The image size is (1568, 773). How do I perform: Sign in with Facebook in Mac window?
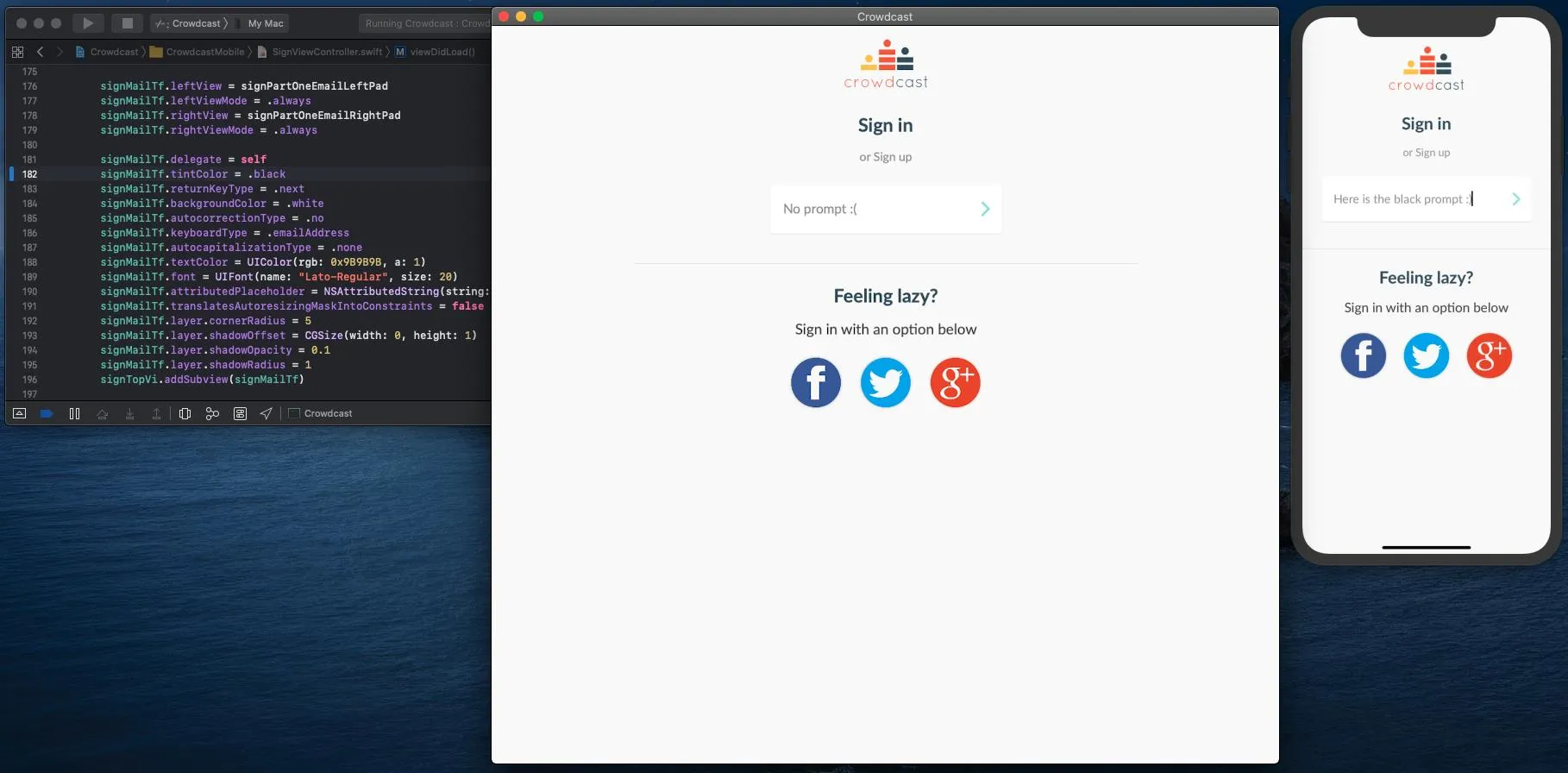tap(816, 382)
